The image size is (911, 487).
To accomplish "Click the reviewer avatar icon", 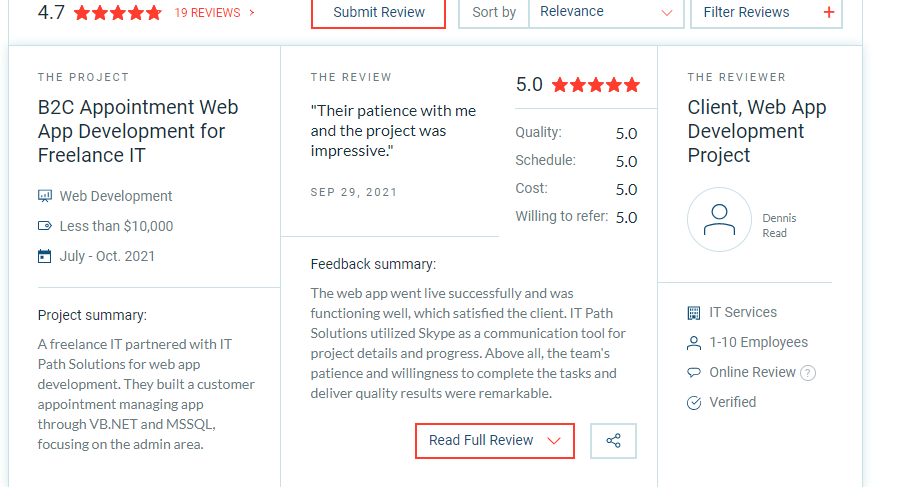I will click(x=719, y=220).
